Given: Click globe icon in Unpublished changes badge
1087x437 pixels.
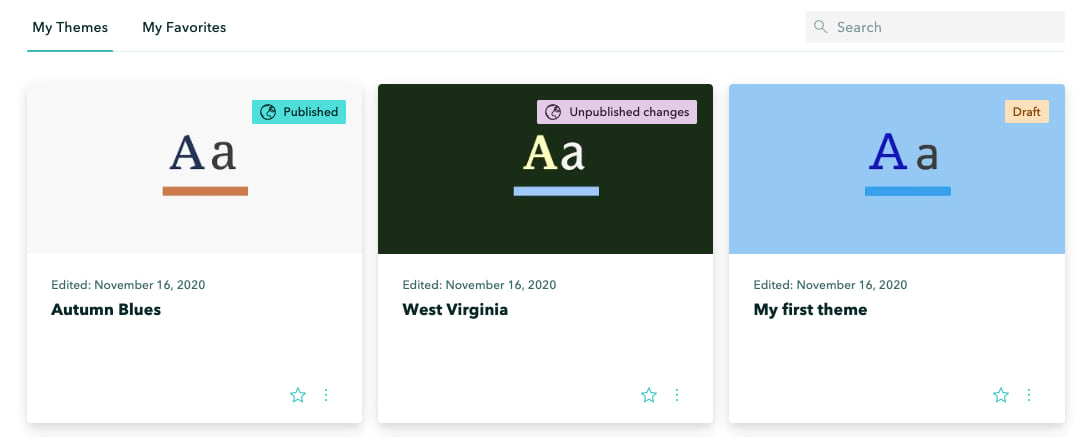Looking at the screenshot, I should pos(553,112).
